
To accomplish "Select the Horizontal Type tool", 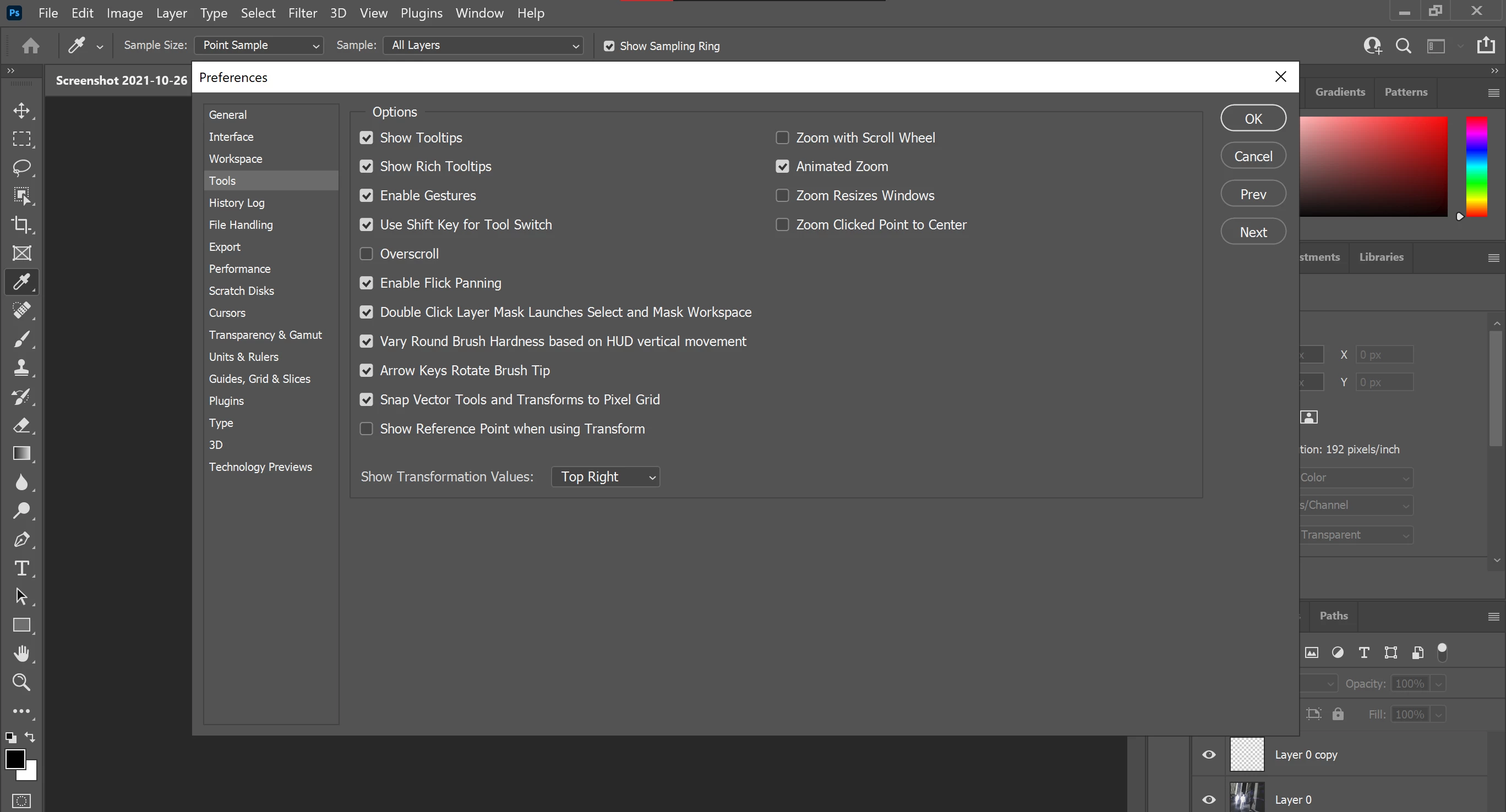I will tap(21, 568).
